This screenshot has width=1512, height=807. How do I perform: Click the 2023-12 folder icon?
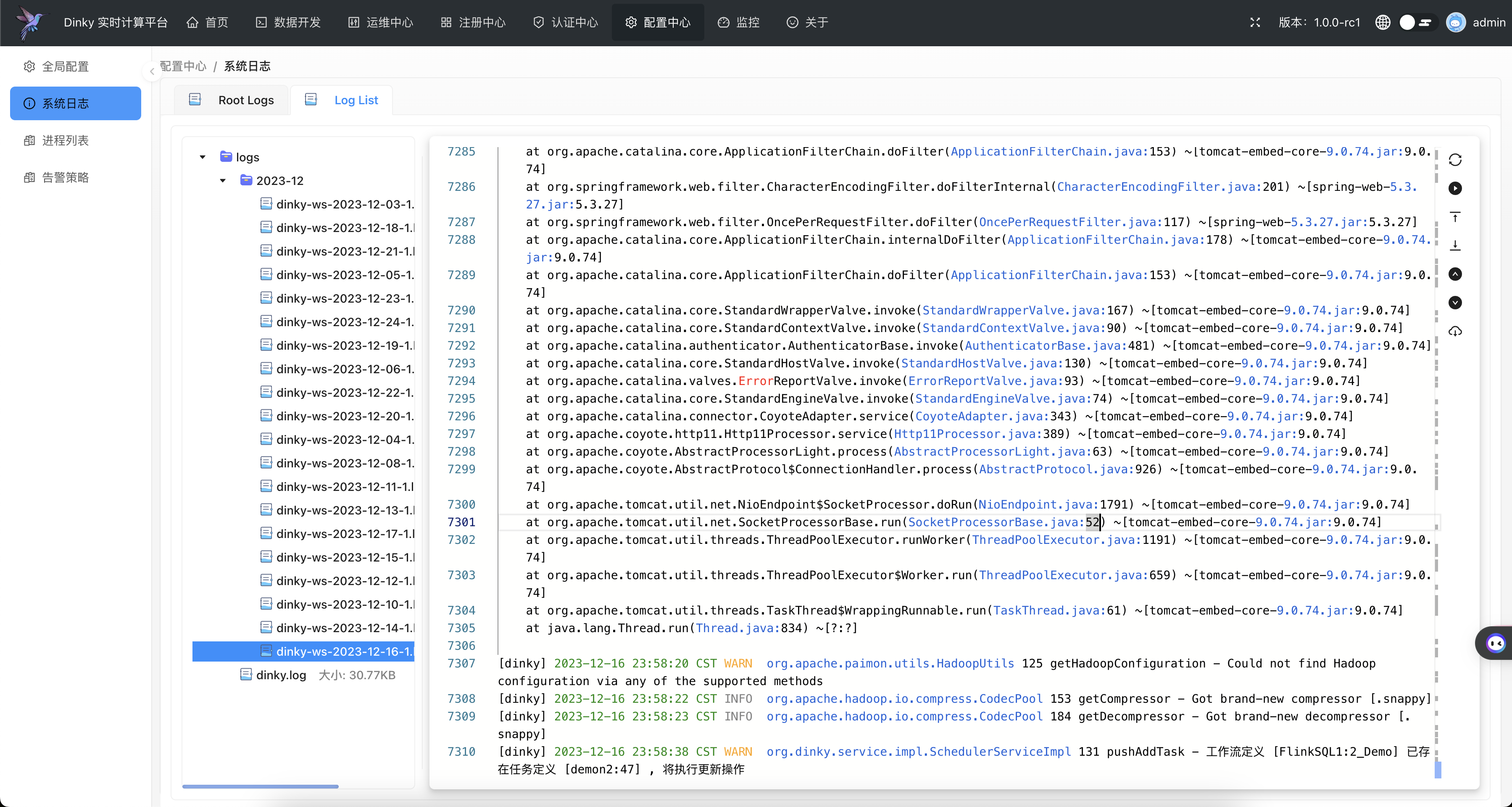247,179
